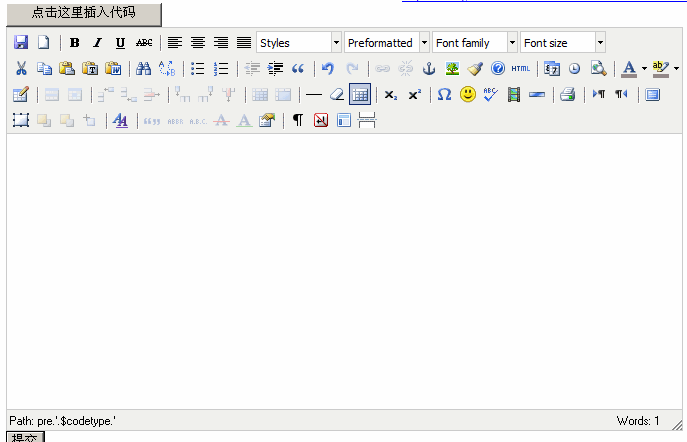Screen dimensions: 687x442
Task: Expand the text color picker arrow
Action: click(644, 68)
